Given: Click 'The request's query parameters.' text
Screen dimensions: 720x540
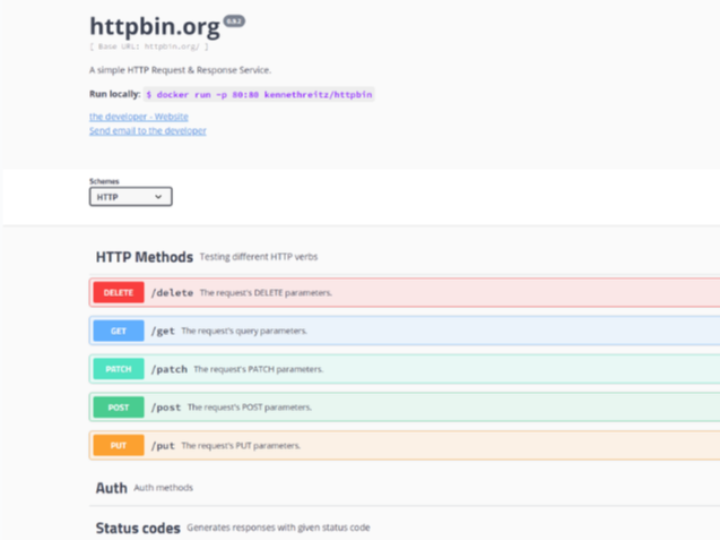Looking at the screenshot, I should coord(244,331).
